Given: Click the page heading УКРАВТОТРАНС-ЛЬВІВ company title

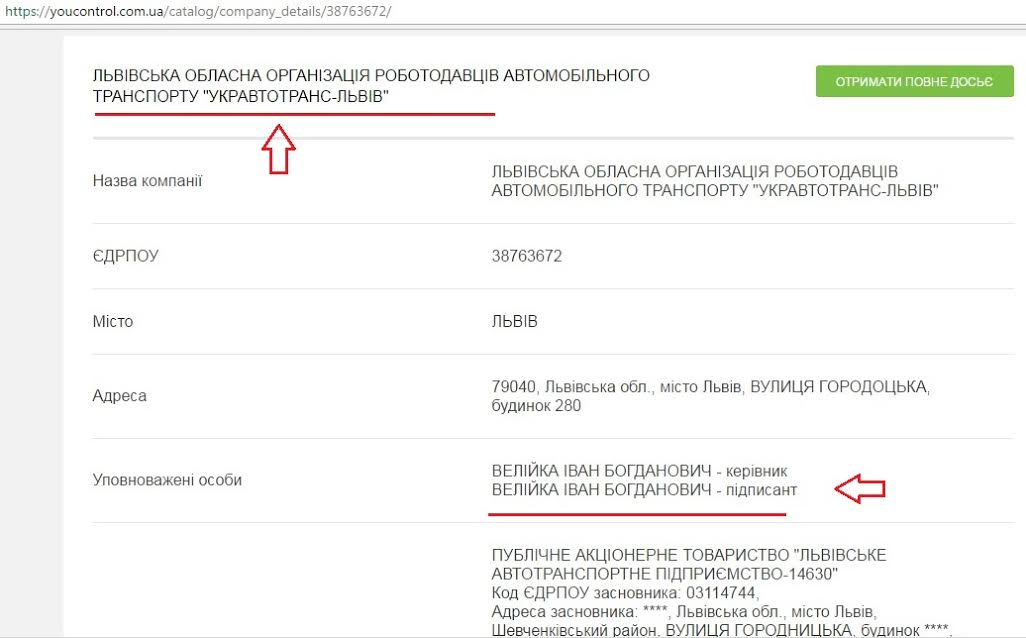Looking at the screenshot, I should point(371,86).
